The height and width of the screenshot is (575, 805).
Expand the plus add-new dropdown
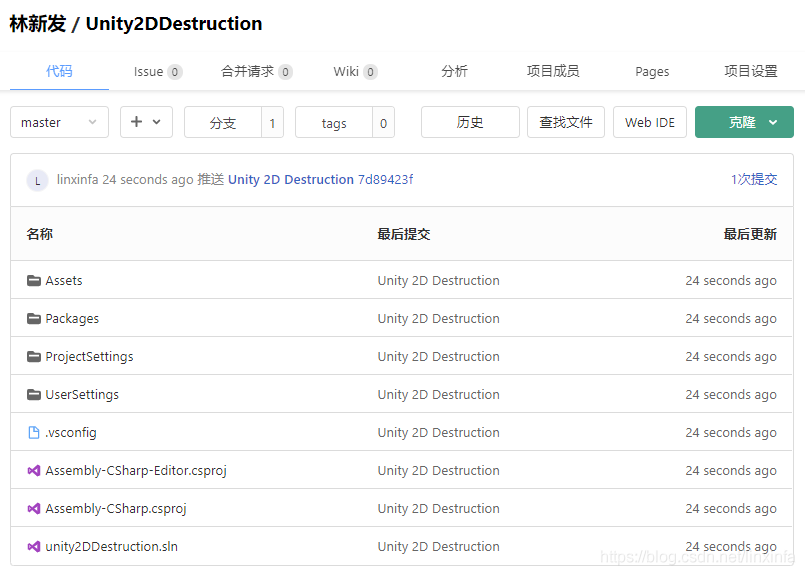coord(146,122)
